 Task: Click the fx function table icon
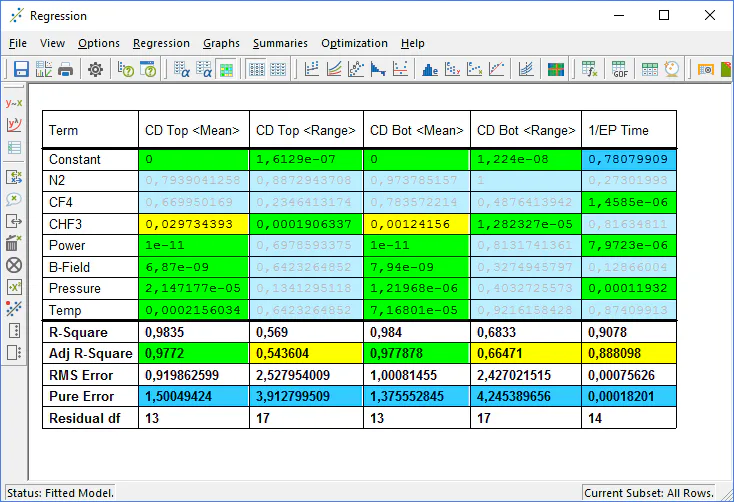tap(590, 70)
